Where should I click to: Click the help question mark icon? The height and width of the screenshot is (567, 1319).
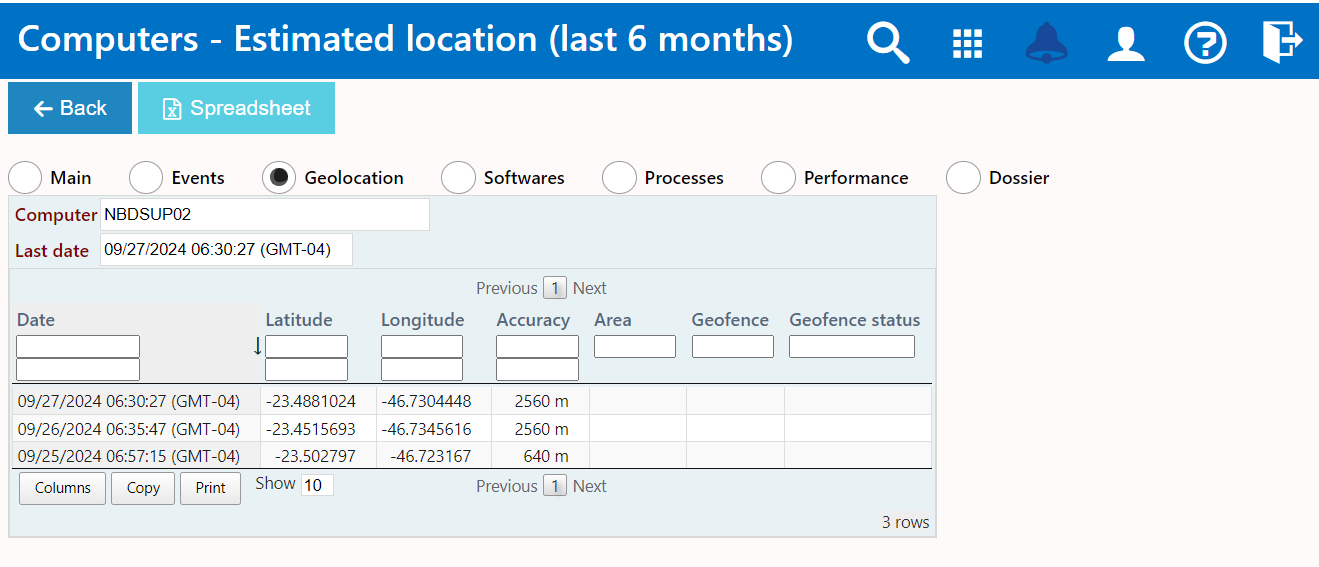pos(1204,43)
